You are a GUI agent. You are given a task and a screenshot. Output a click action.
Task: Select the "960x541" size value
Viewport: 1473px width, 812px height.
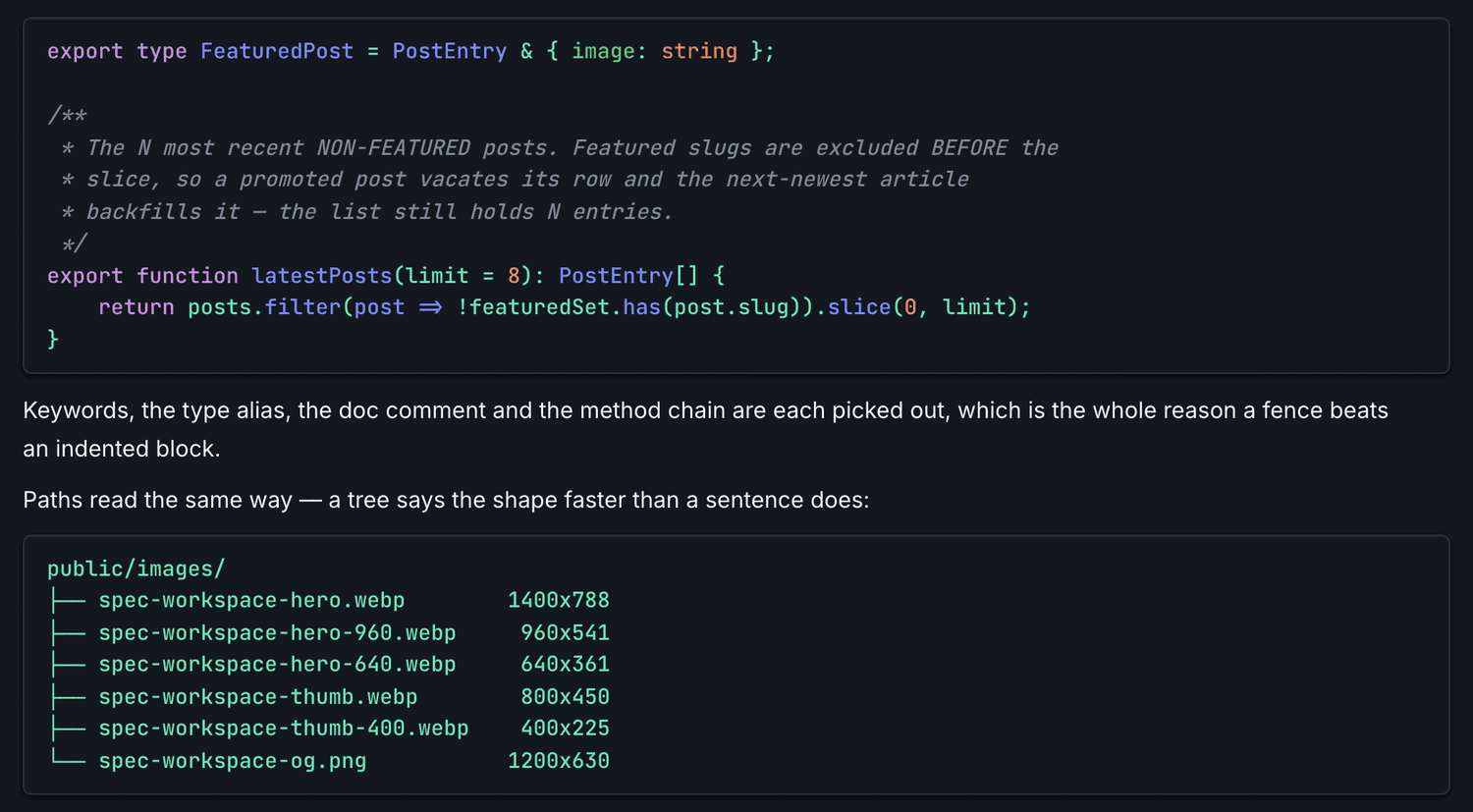coord(566,632)
